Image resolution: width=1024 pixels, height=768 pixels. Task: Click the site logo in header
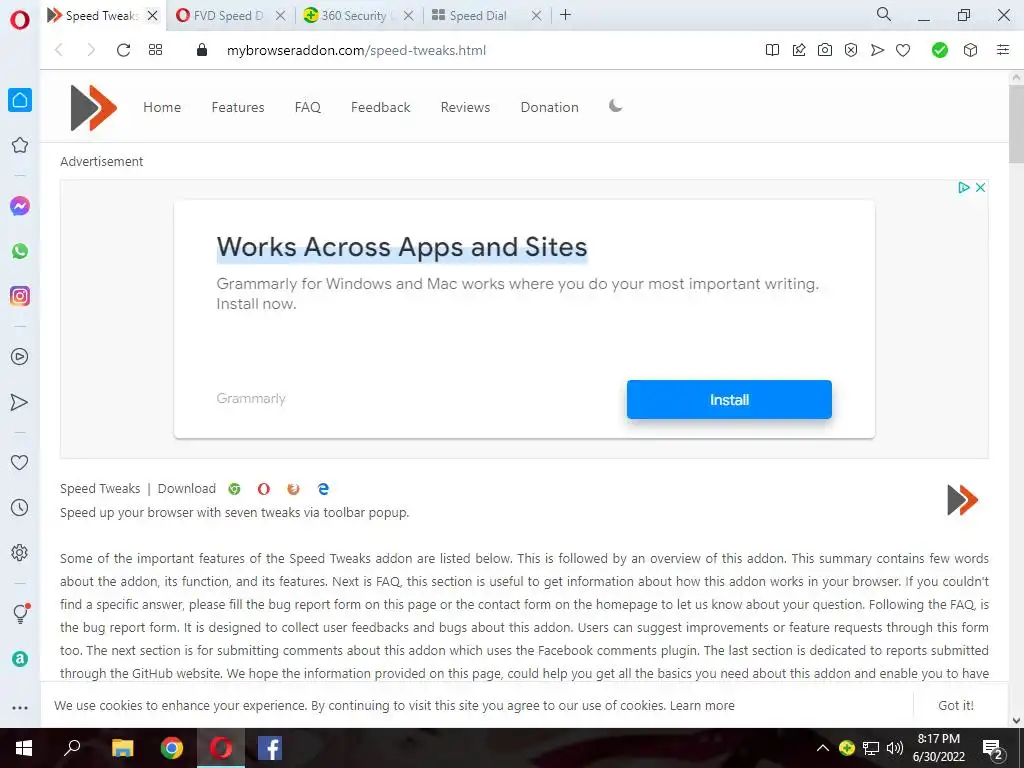coord(93,108)
